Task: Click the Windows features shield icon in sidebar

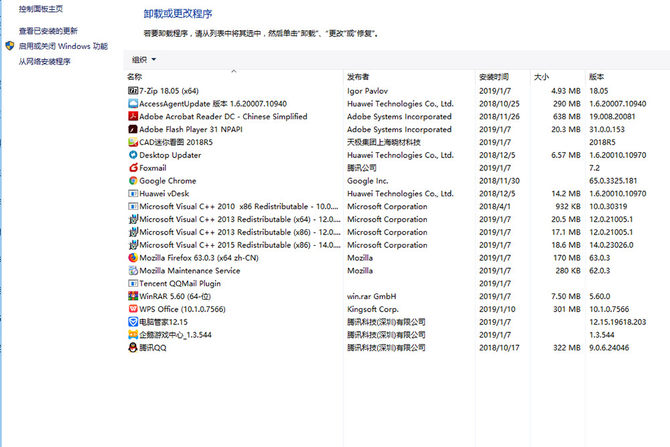Action: [10, 46]
